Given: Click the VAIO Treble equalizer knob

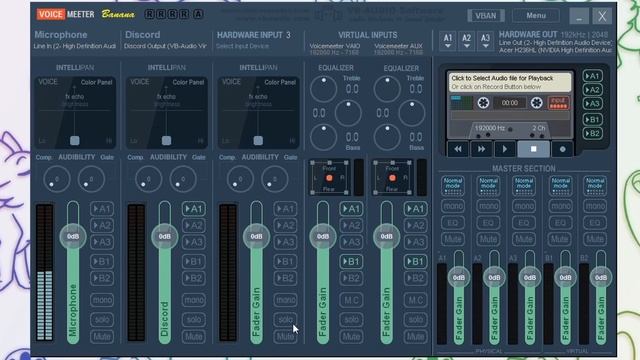Looking at the screenshot, I should point(323,89).
